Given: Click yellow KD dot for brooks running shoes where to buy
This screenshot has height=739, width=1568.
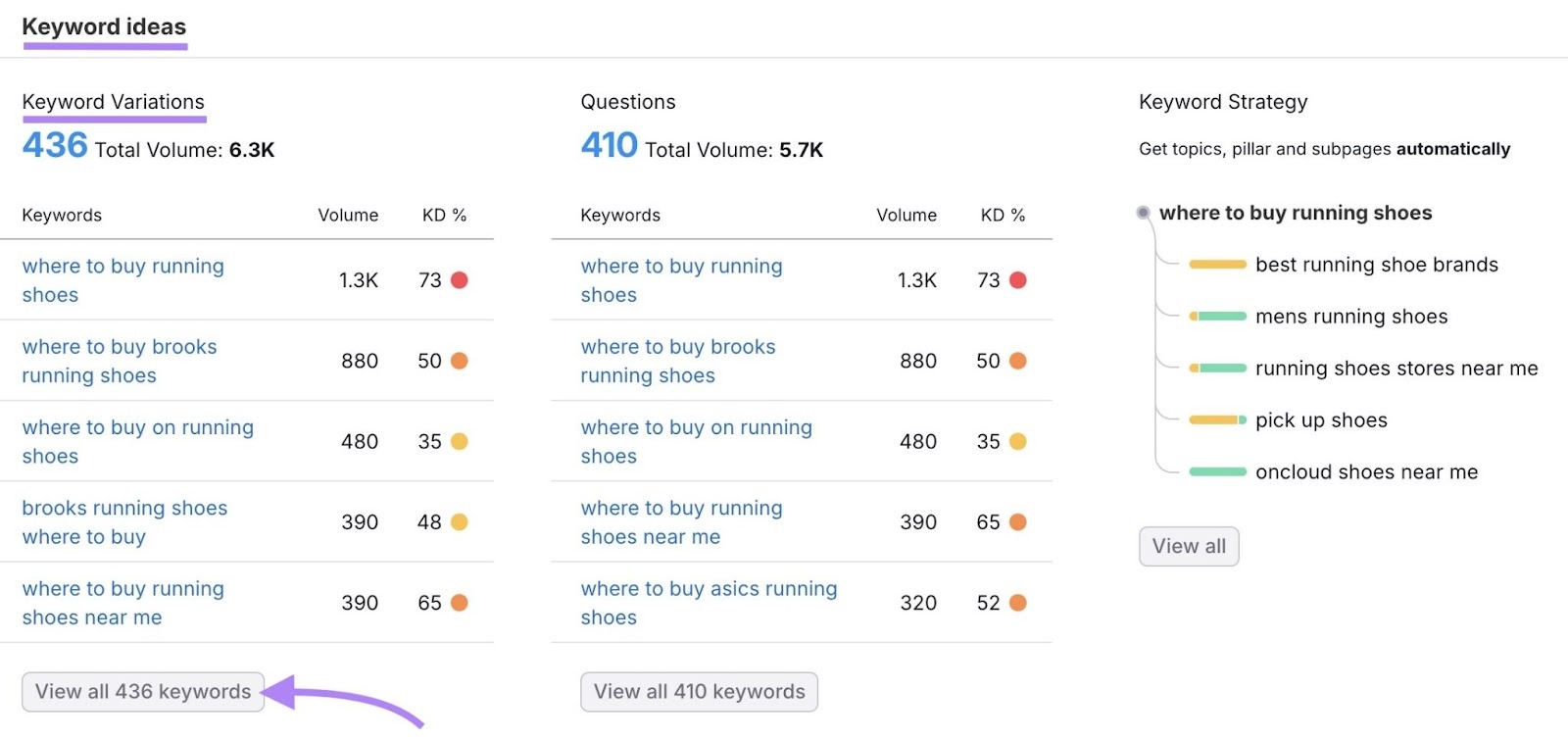Looking at the screenshot, I should coord(459,522).
